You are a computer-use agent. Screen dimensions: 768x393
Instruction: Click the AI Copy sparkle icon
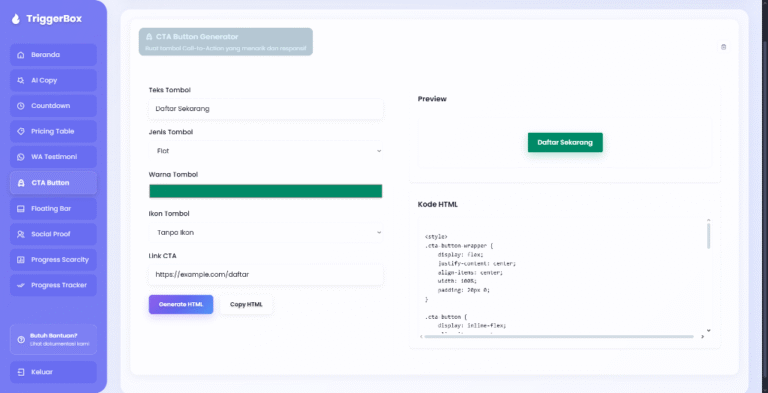pyautogui.click(x=21, y=80)
